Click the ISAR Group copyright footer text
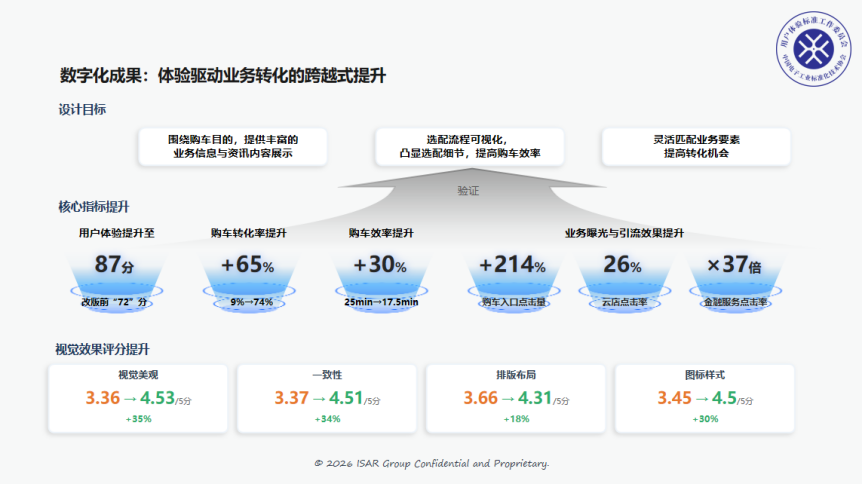This screenshot has width=863, height=485. 431,463
